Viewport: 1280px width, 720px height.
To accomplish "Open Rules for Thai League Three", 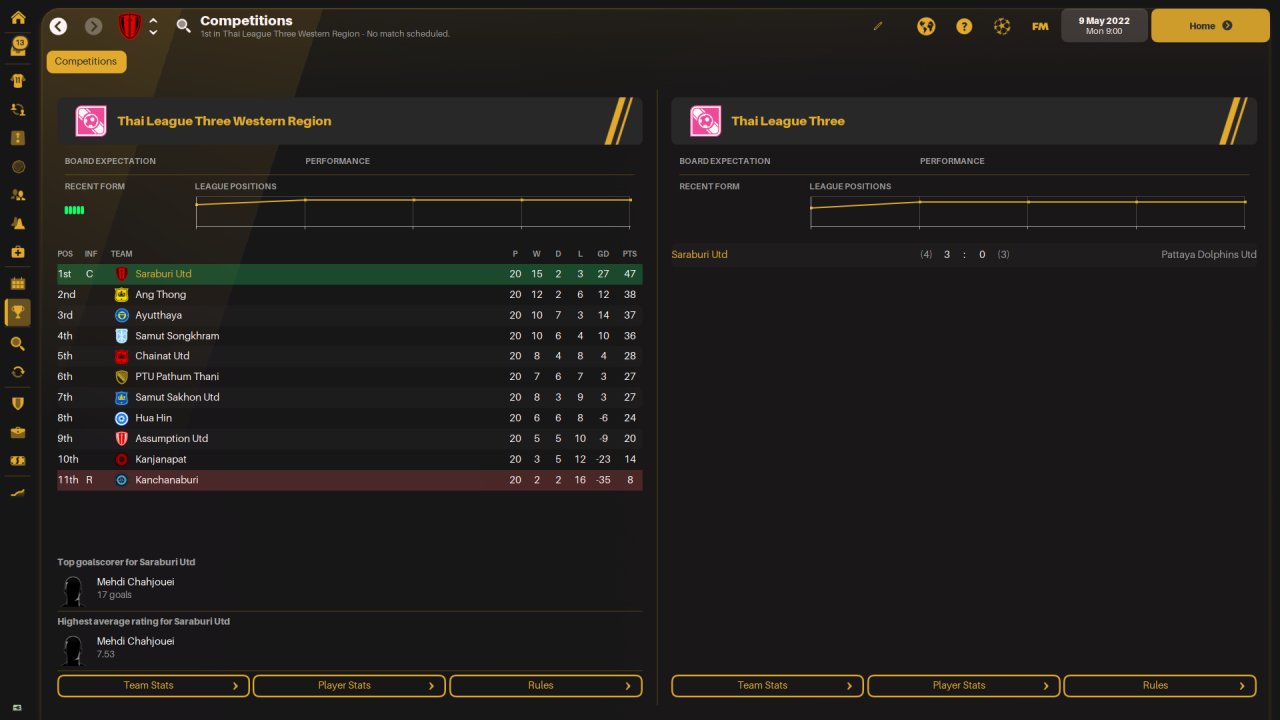I will coord(1160,686).
